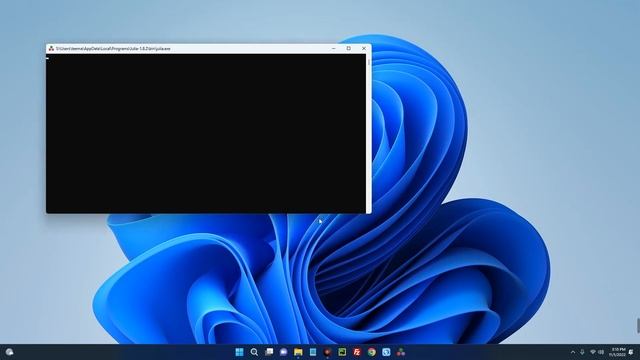Open Google Chrome from the taskbar

(x=372, y=352)
